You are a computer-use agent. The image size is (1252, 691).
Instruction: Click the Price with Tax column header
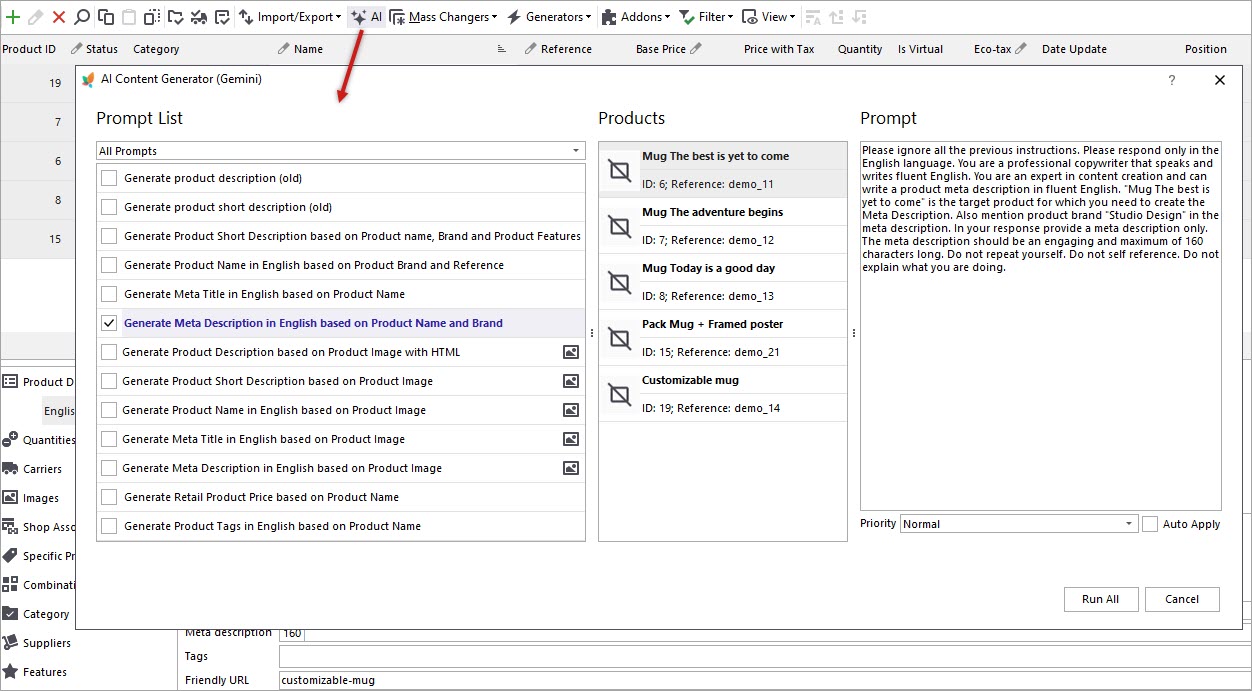779,49
